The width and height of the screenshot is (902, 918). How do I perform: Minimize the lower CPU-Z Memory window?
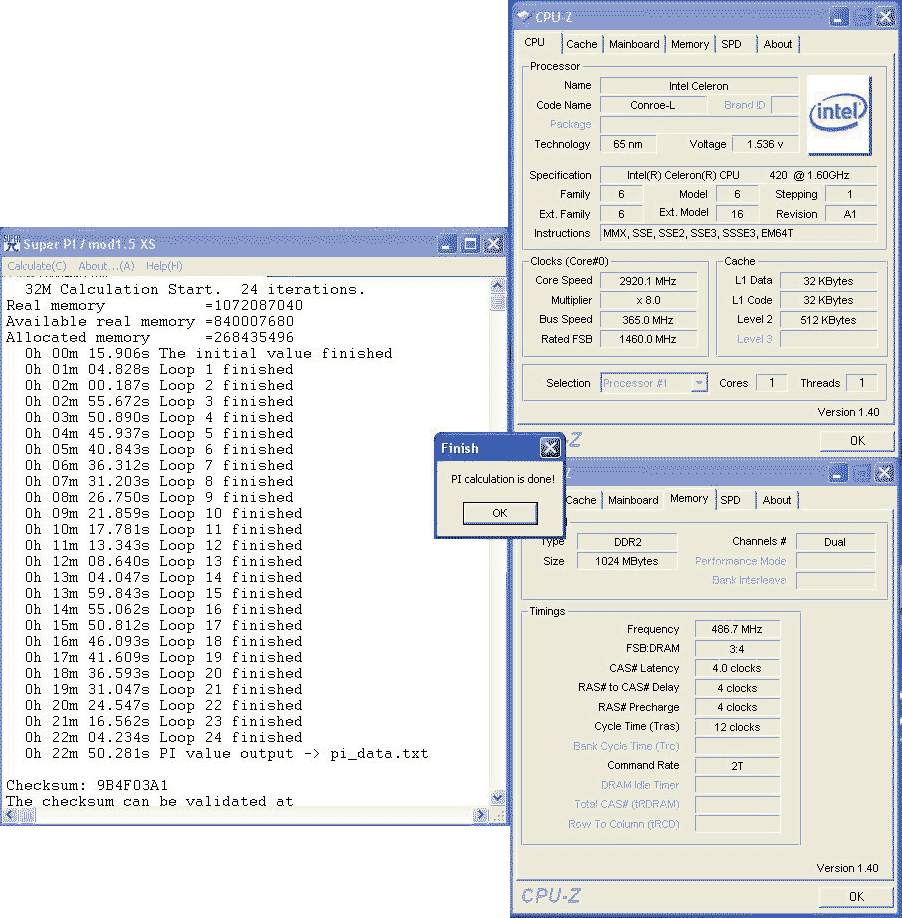pyautogui.click(x=837, y=473)
